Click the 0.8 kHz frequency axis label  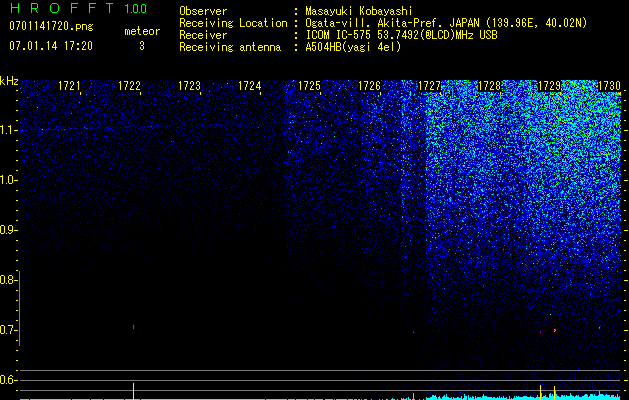coord(8,280)
